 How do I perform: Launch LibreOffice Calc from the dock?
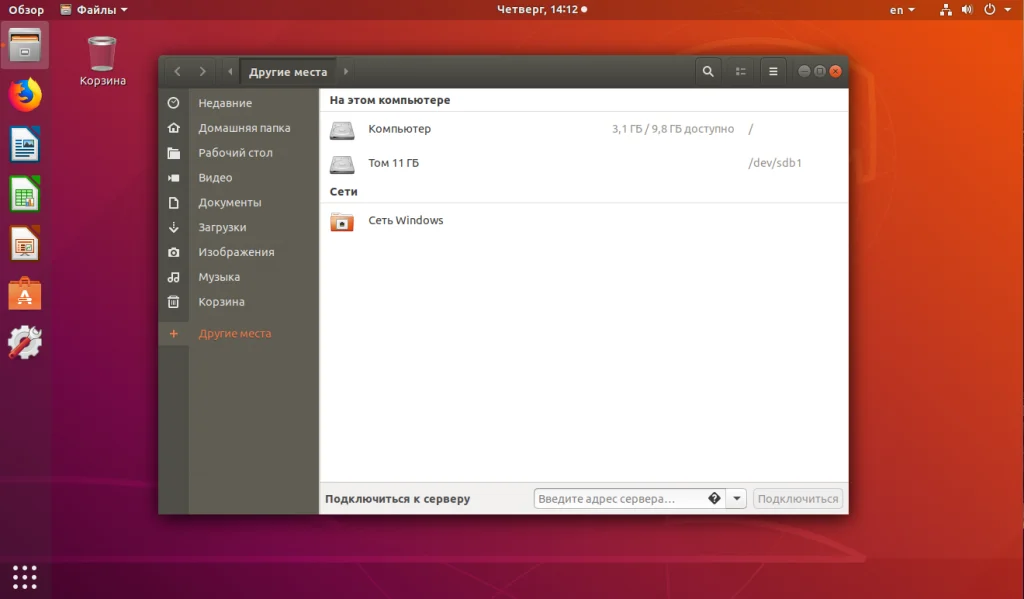[25, 194]
